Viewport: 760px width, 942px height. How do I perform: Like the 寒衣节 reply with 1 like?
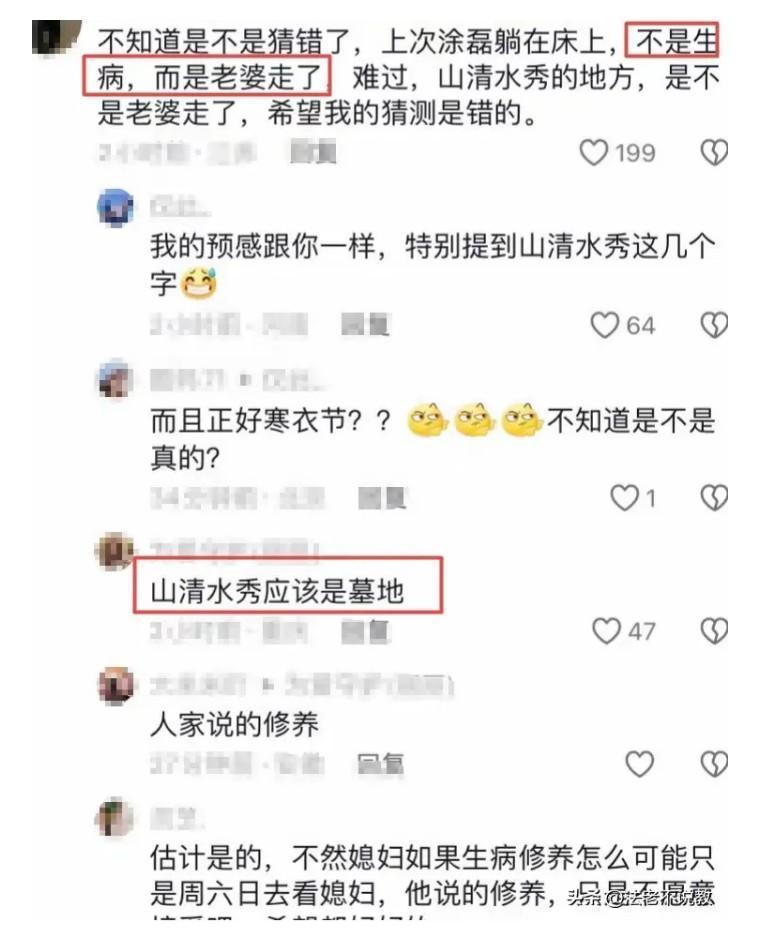tap(624, 498)
